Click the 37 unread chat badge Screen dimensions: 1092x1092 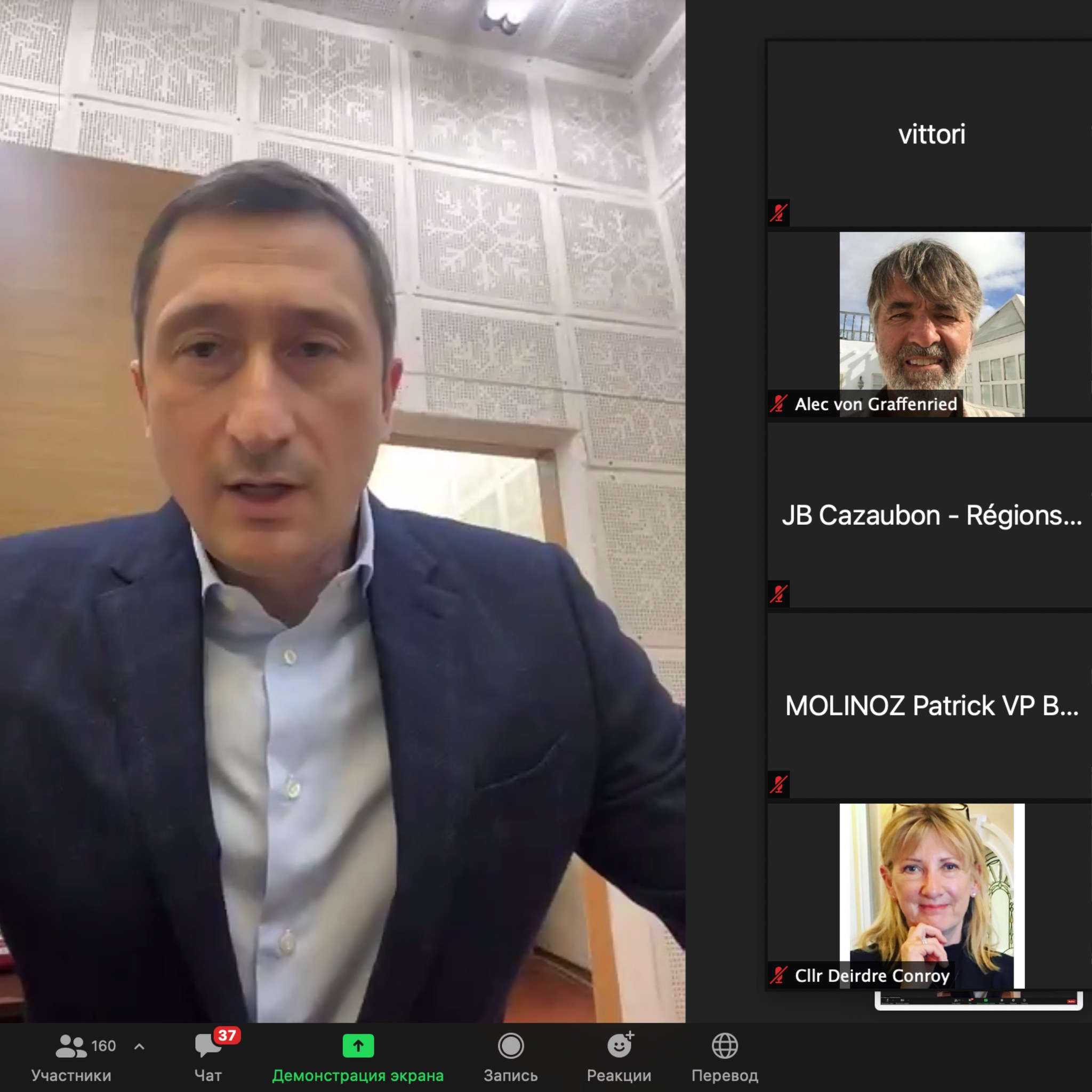click(227, 1035)
